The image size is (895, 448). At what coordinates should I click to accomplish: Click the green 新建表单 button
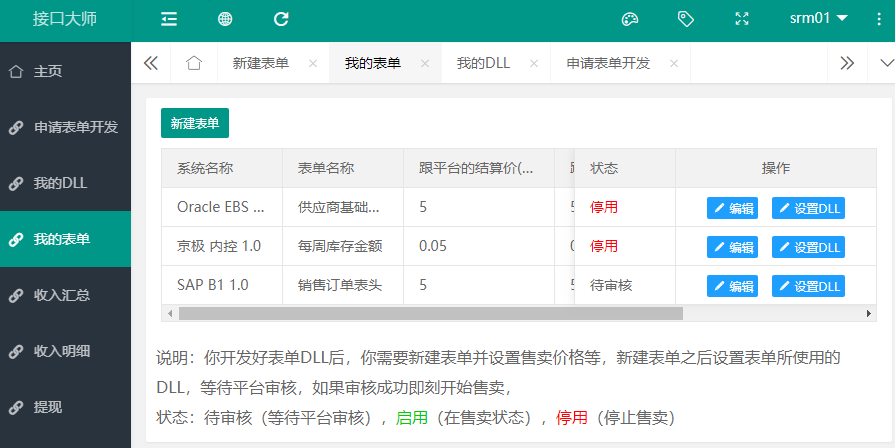click(x=195, y=123)
